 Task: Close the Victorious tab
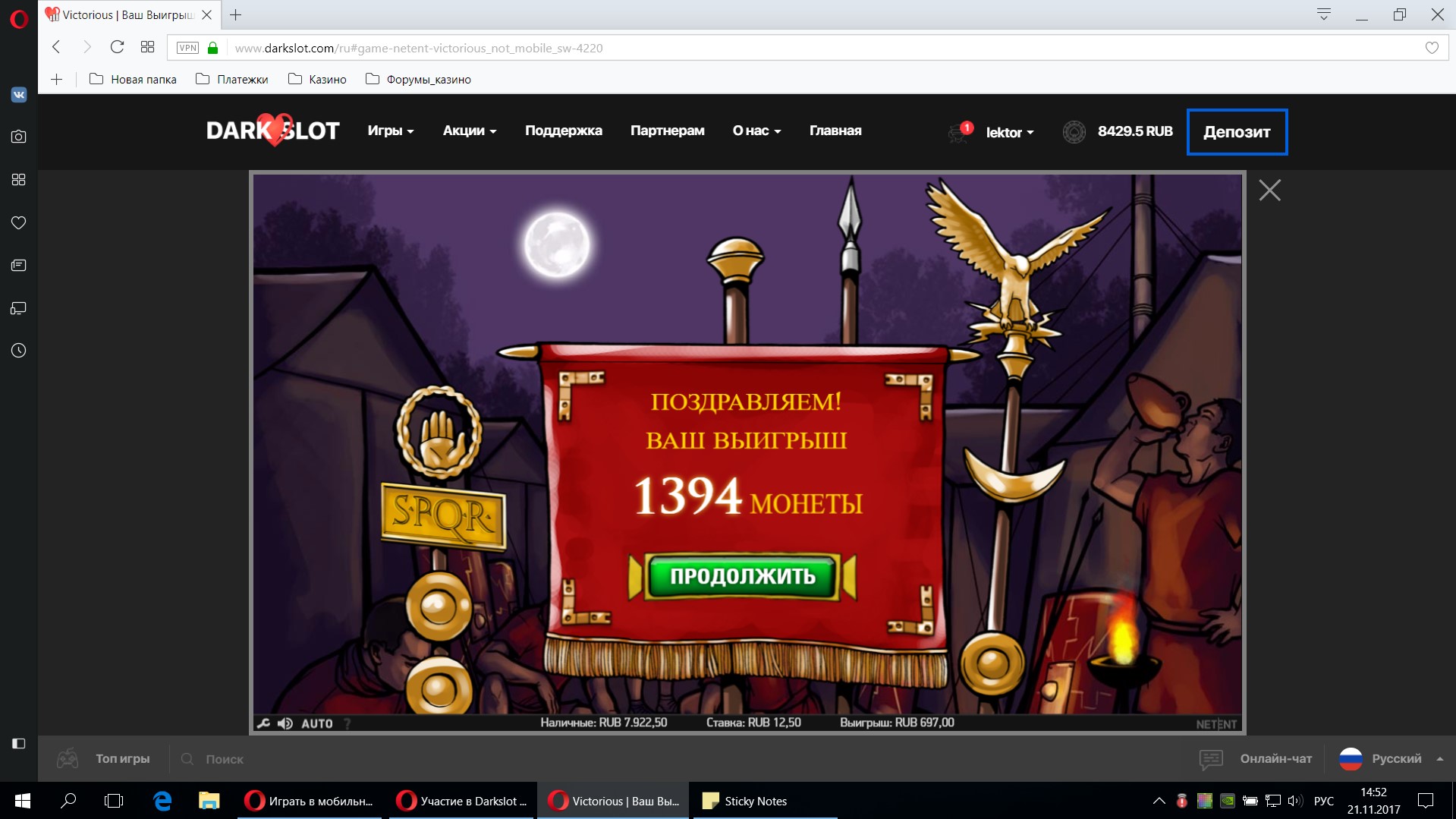[206, 14]
